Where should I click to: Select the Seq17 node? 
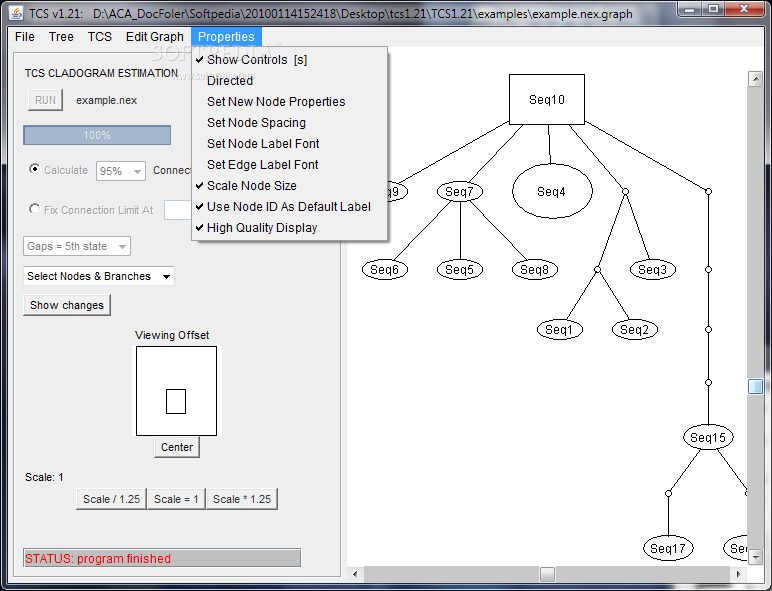(x=668, y=548)
